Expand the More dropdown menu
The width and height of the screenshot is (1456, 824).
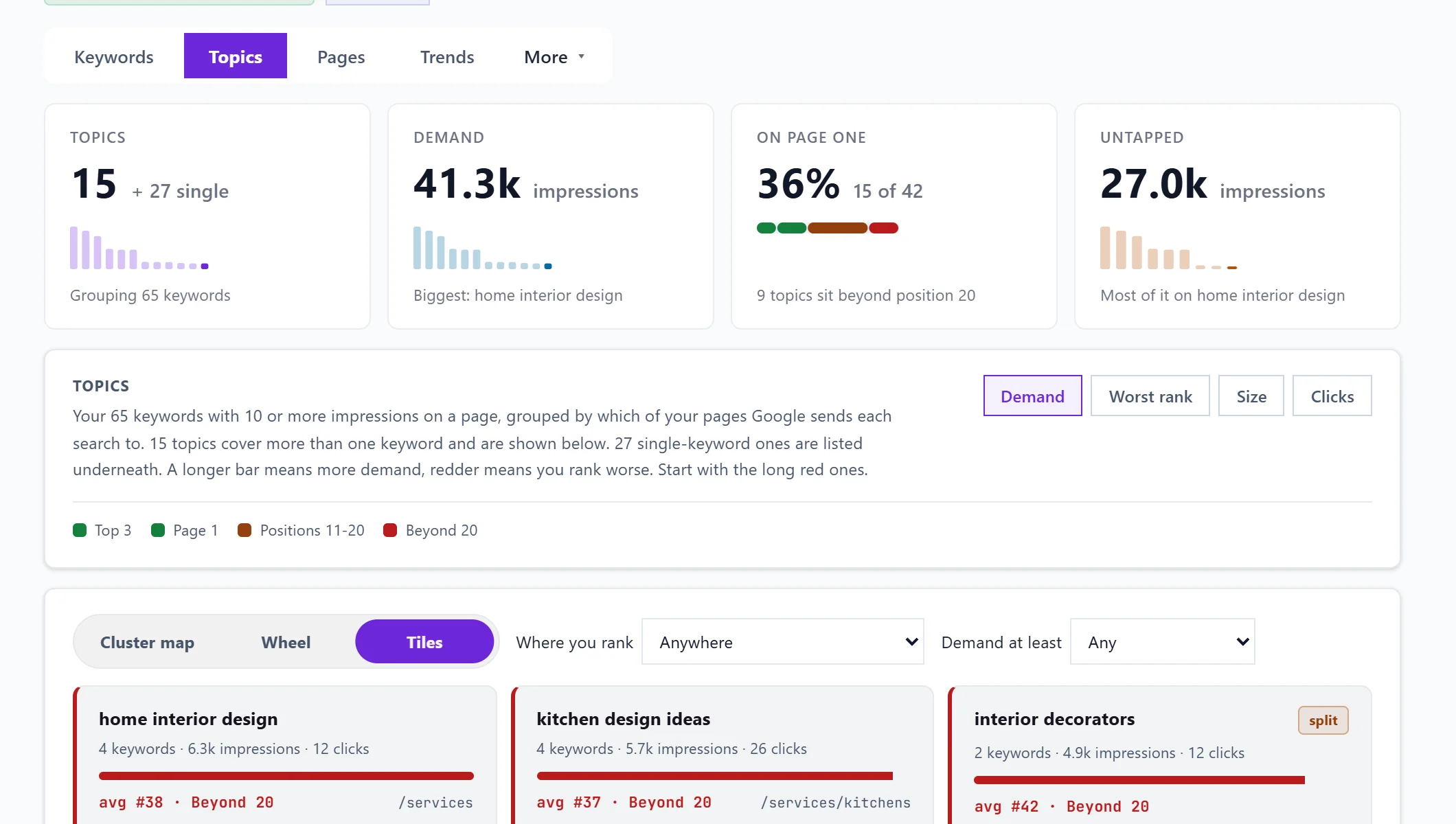554,56
